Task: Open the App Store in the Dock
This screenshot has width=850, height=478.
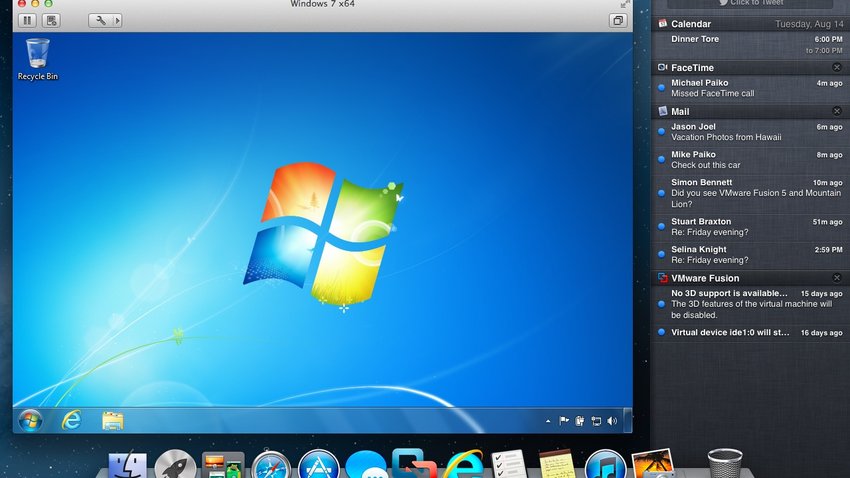Action: [319, 465]
